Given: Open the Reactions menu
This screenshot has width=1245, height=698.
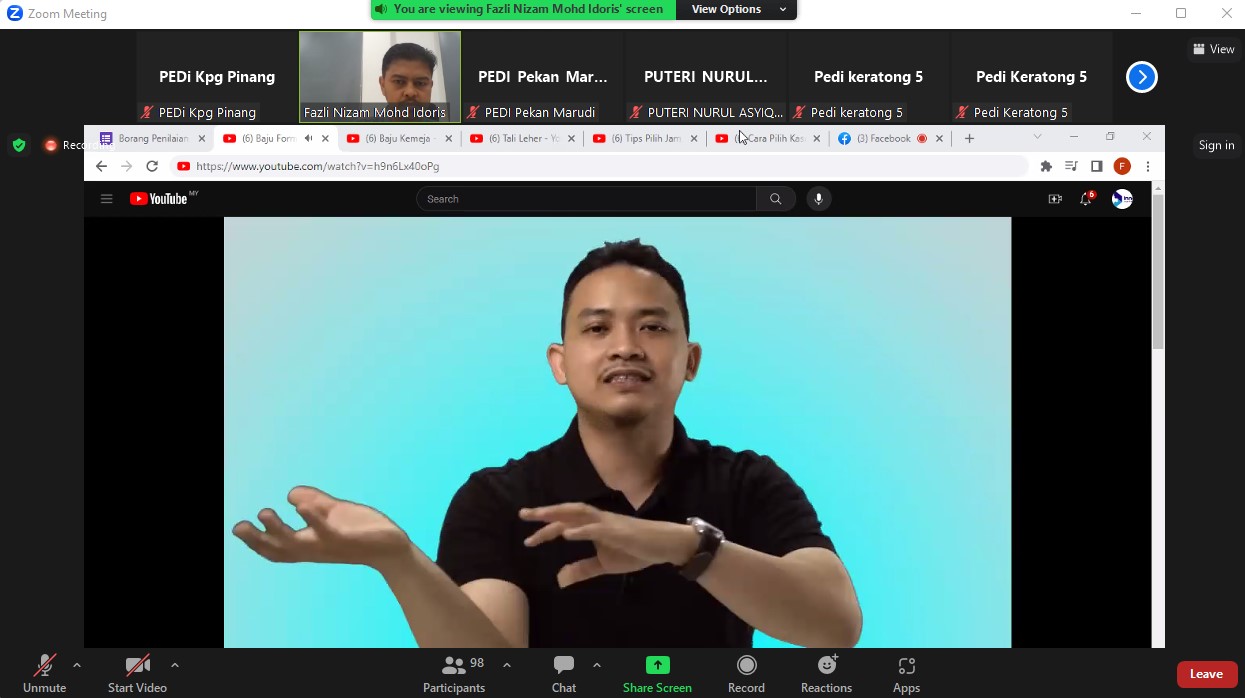Looking at the screenshot, I should point(826,666).
